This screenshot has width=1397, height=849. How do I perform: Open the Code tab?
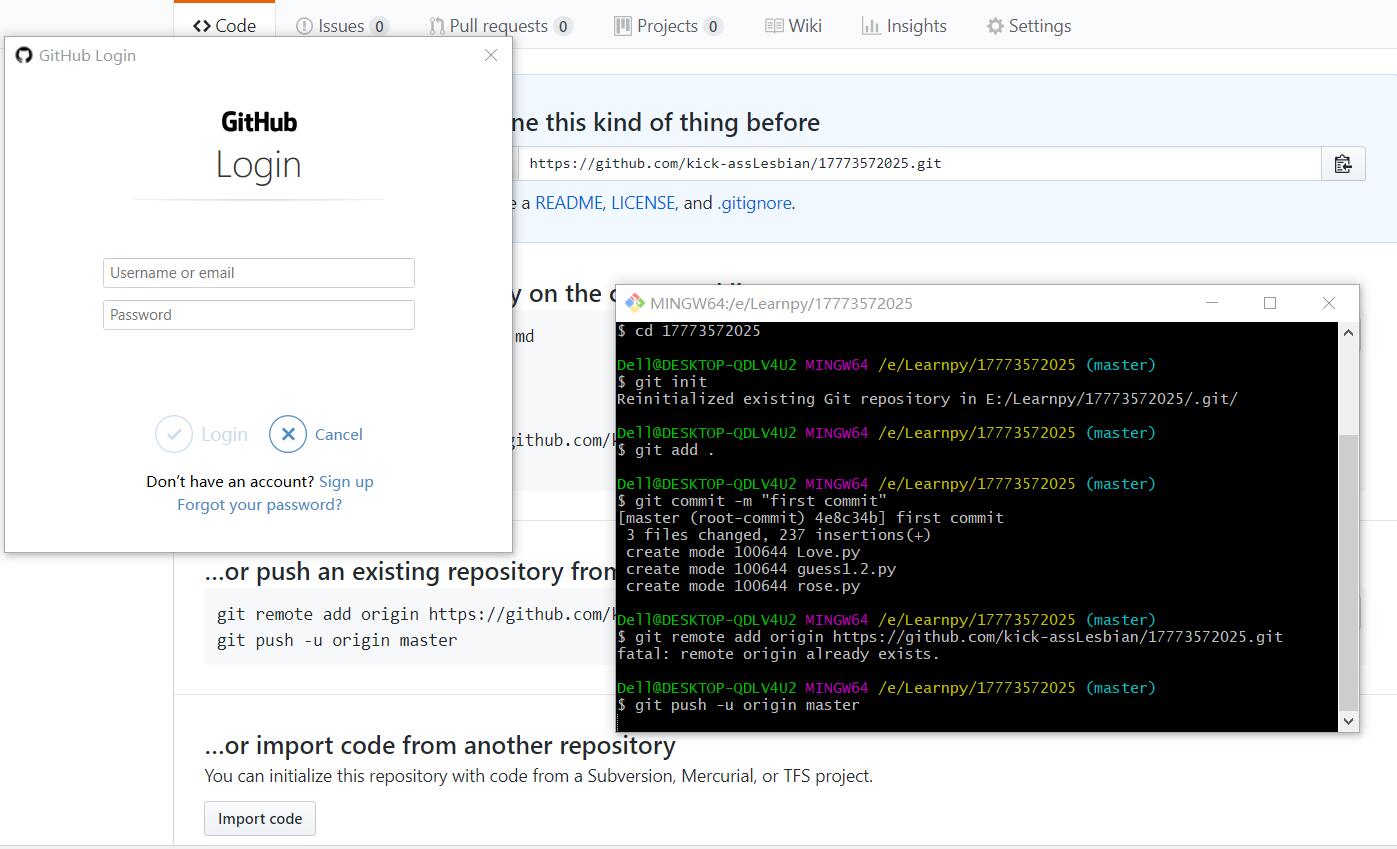224,26
